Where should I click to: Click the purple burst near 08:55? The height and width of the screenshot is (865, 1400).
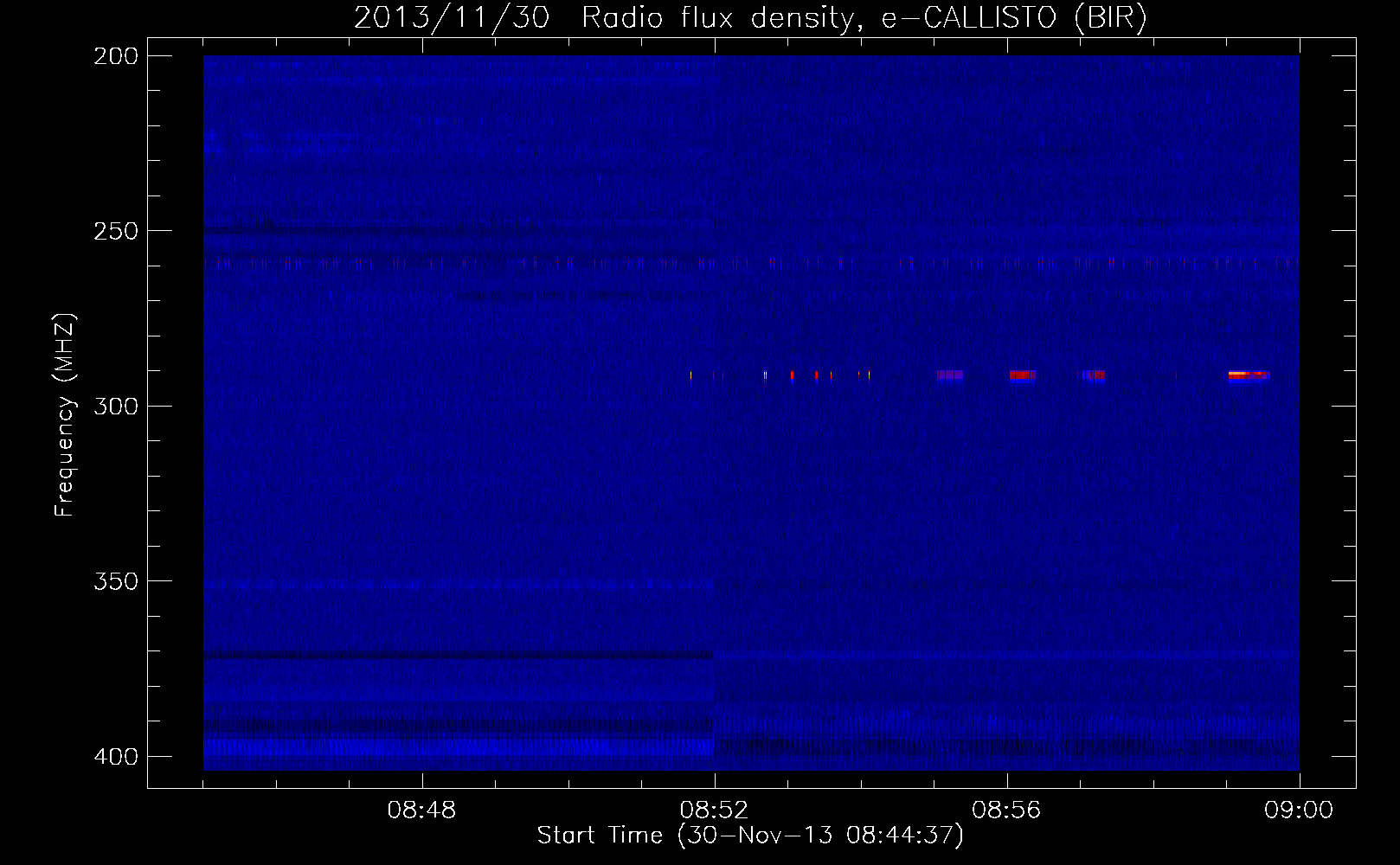coord(950,375)
